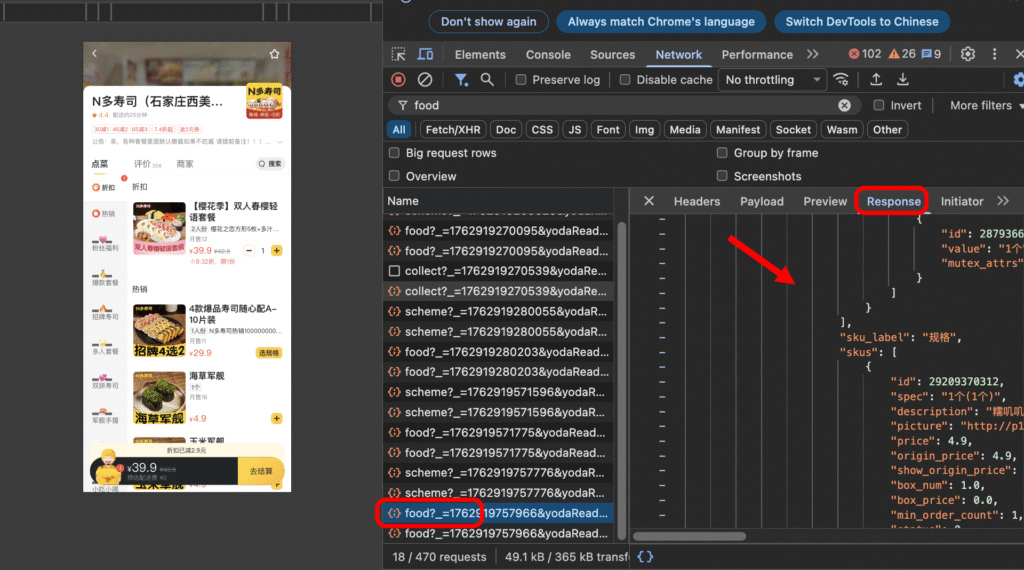Open DevTools settings gear
The height and width of the screenshot is (570, 1024).
(968, 54)
